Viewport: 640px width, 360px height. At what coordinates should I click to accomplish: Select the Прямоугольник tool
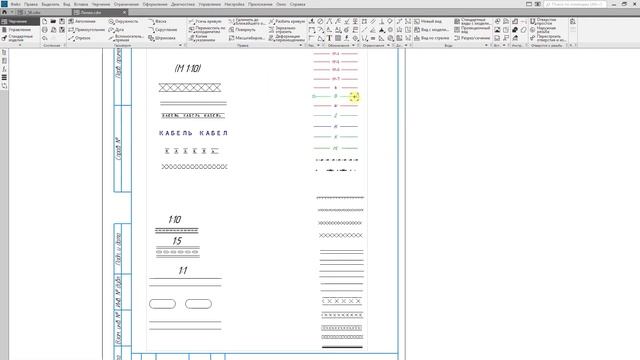click(87, 30)
